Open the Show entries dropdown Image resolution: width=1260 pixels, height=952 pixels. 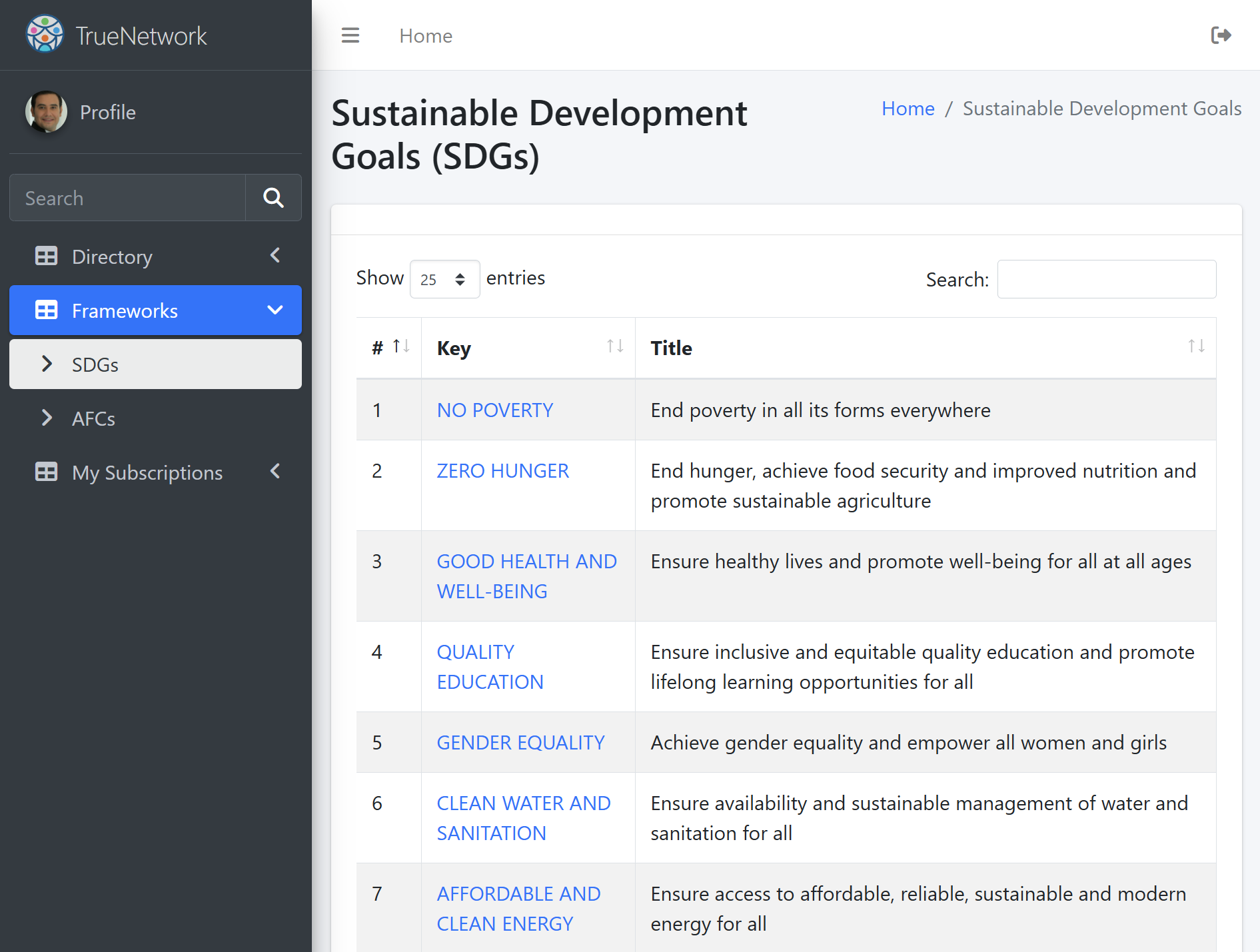(x=444, y=279)
